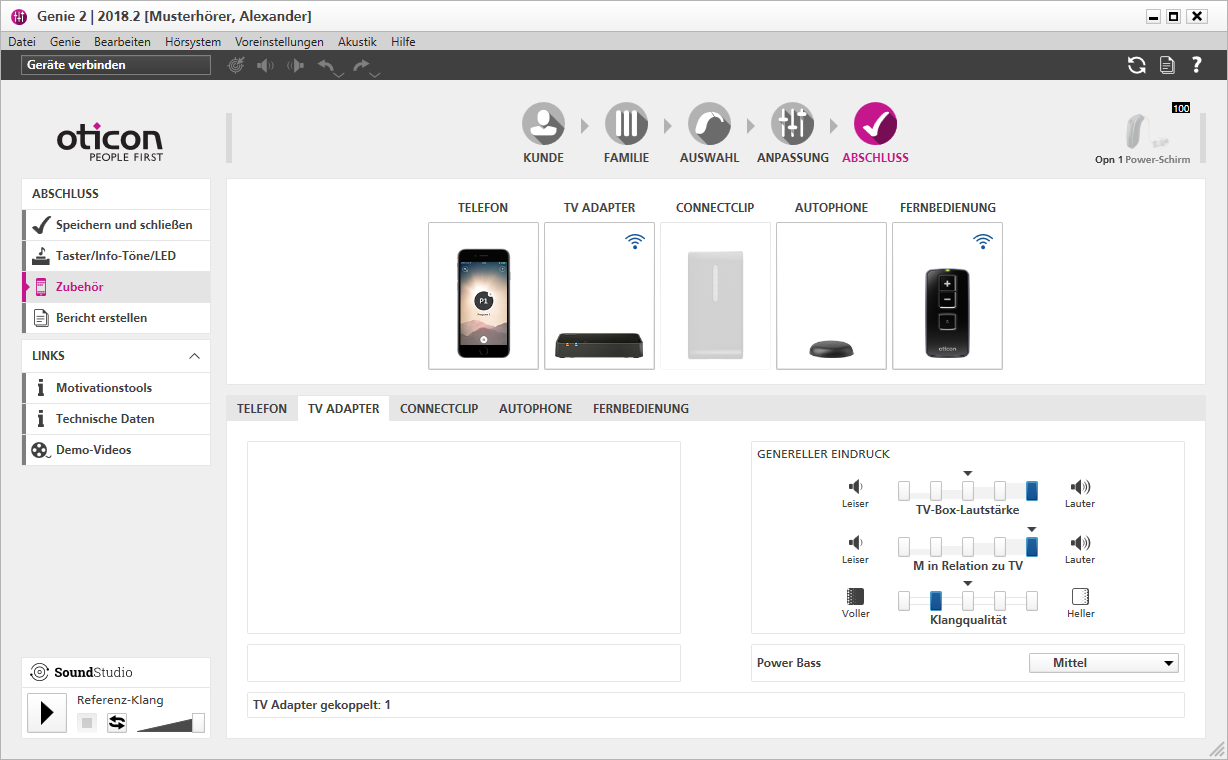
Task: Click the refresh icon in top toolbar
Action: tap(1137, 65)
